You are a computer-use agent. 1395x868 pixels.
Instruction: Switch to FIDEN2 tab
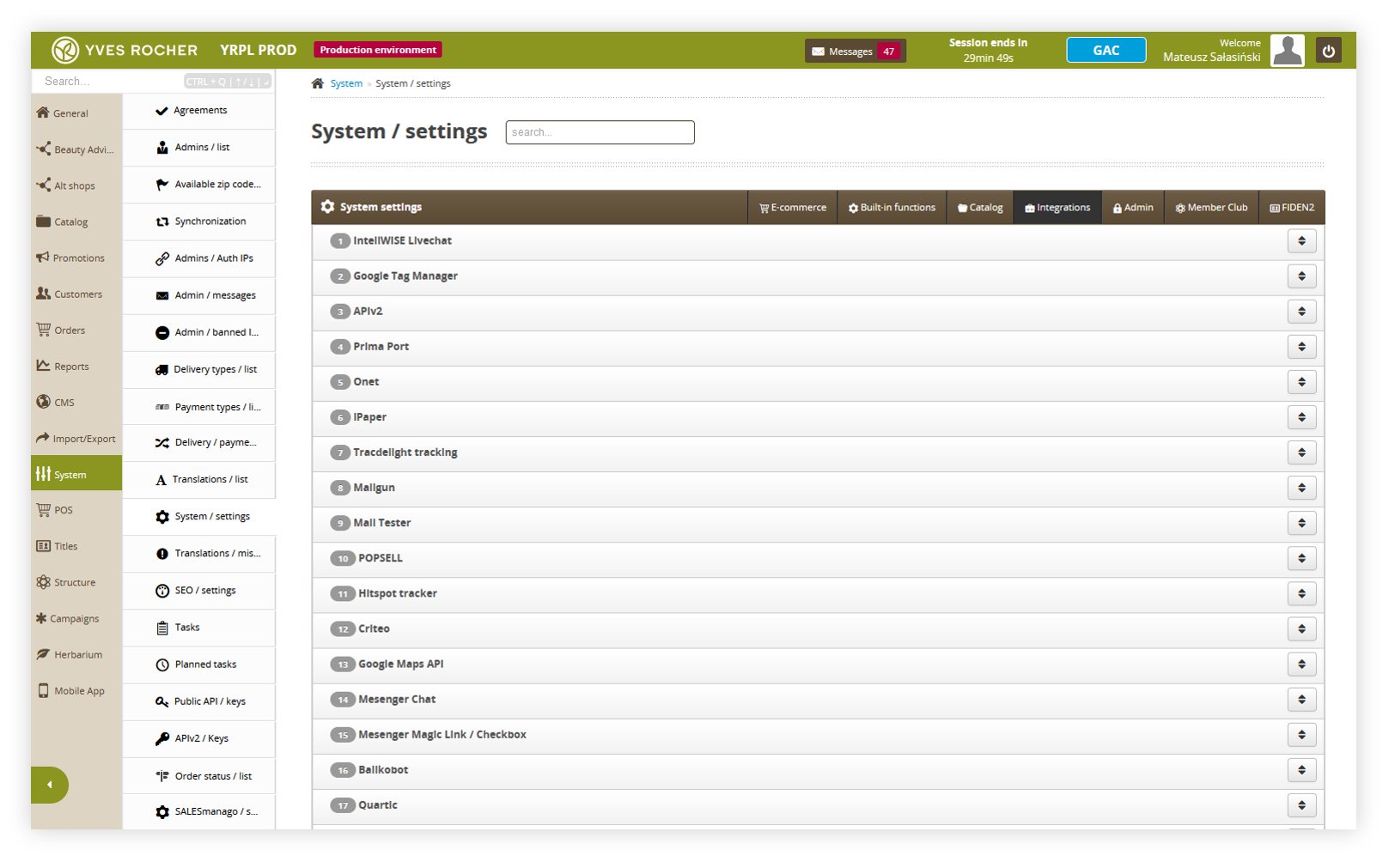(1292, 208)
